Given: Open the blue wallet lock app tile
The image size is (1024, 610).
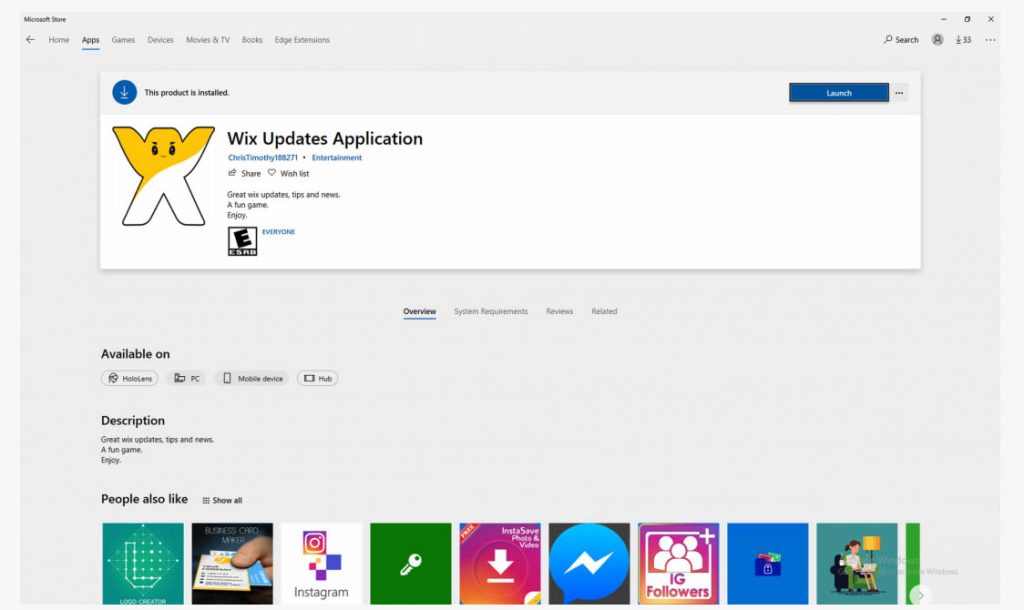Looking at the screenshot, I should point(768,563).
